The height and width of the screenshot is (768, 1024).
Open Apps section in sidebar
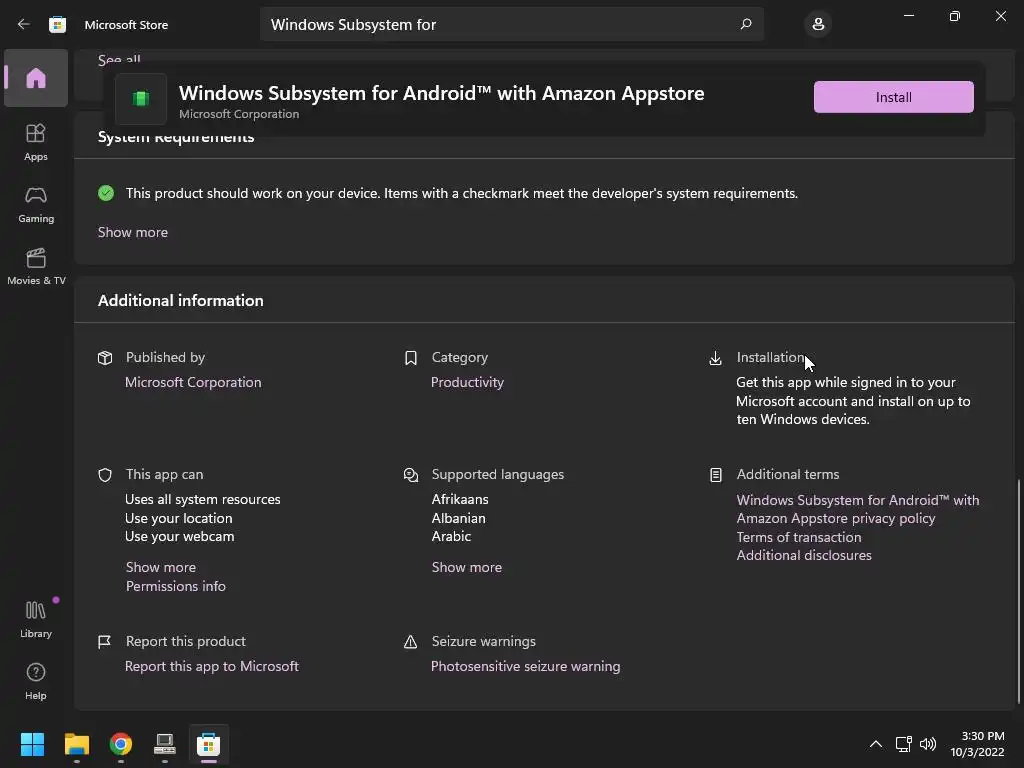tap(36, 142)
